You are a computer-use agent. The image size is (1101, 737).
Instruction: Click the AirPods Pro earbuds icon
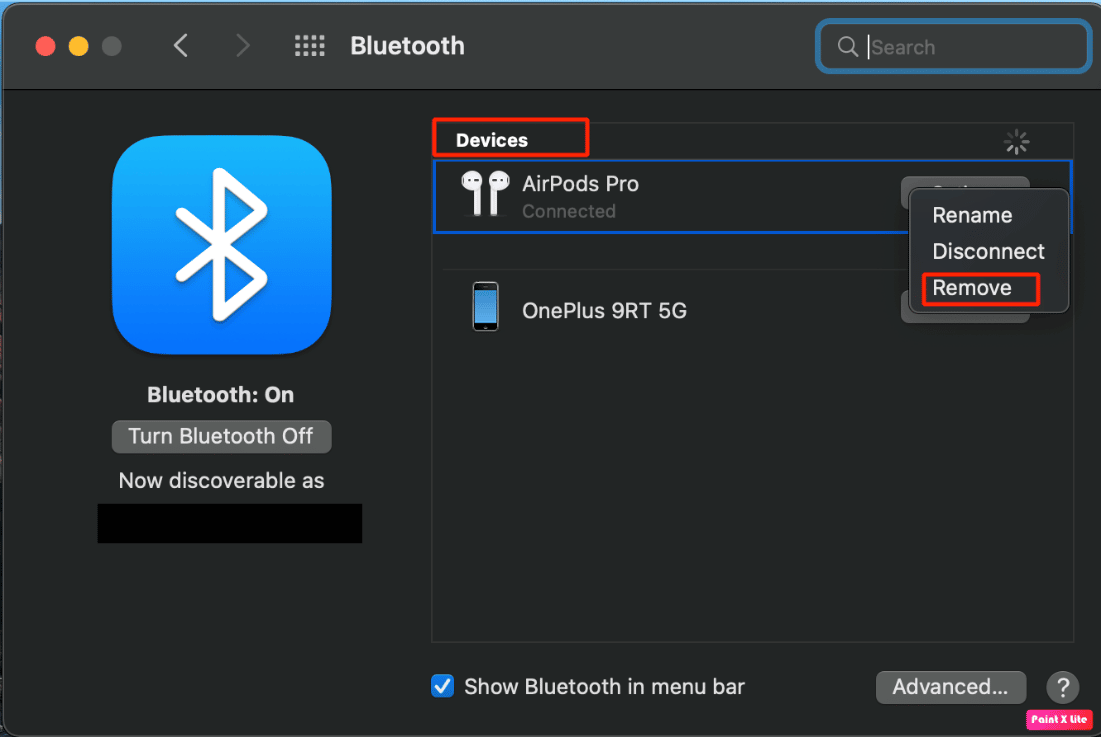484,193
